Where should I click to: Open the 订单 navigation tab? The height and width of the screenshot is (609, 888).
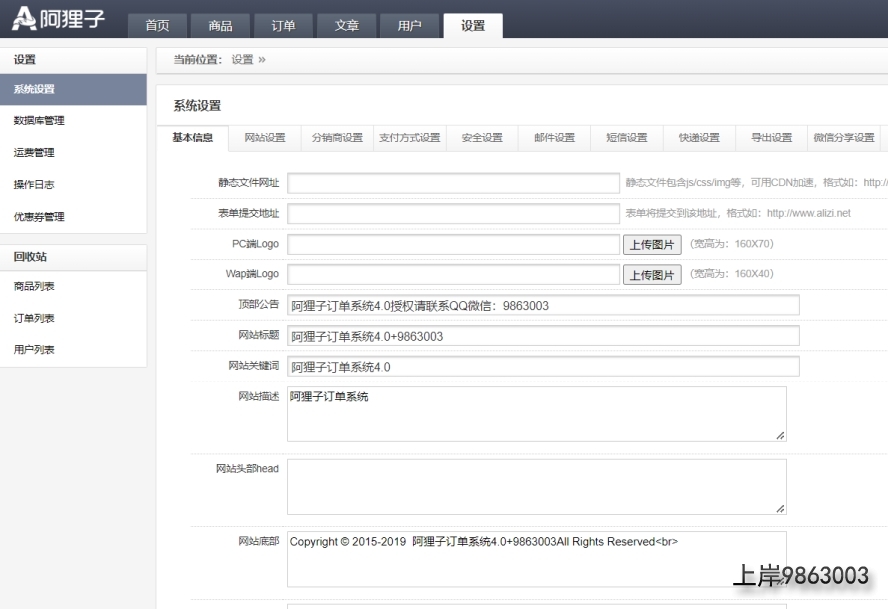(283, 26)
